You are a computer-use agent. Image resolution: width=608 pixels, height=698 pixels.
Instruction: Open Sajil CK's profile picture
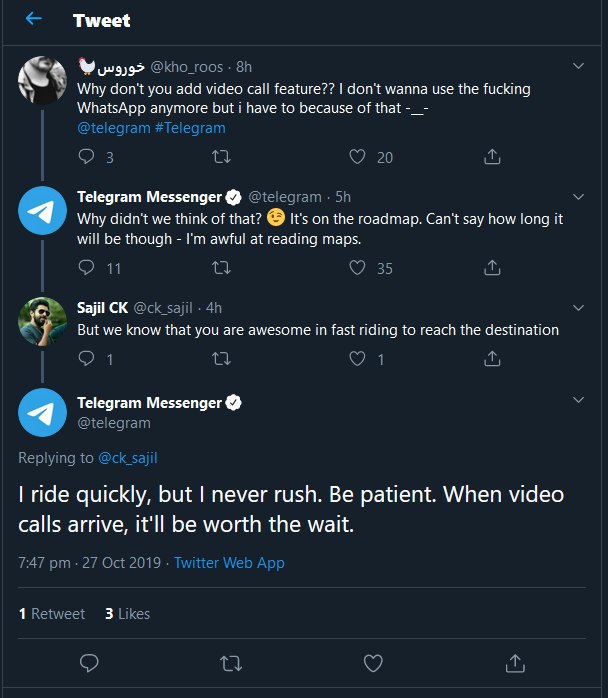43,319
